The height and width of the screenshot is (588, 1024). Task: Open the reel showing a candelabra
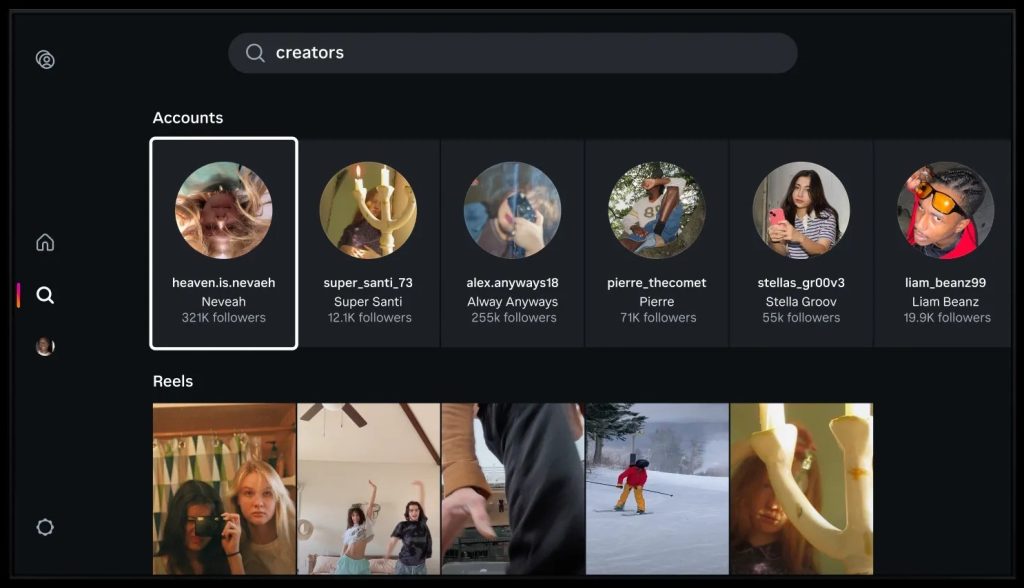coord(801,489)
